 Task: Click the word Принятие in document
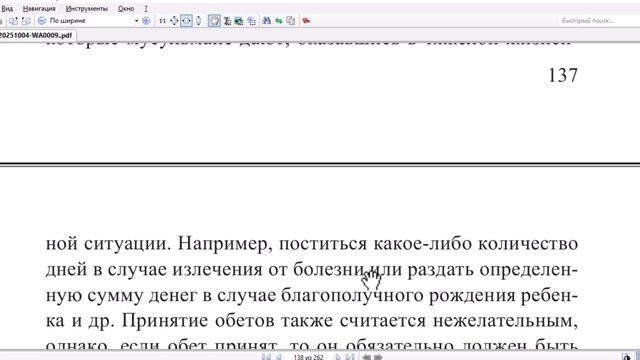pos(165,321)
